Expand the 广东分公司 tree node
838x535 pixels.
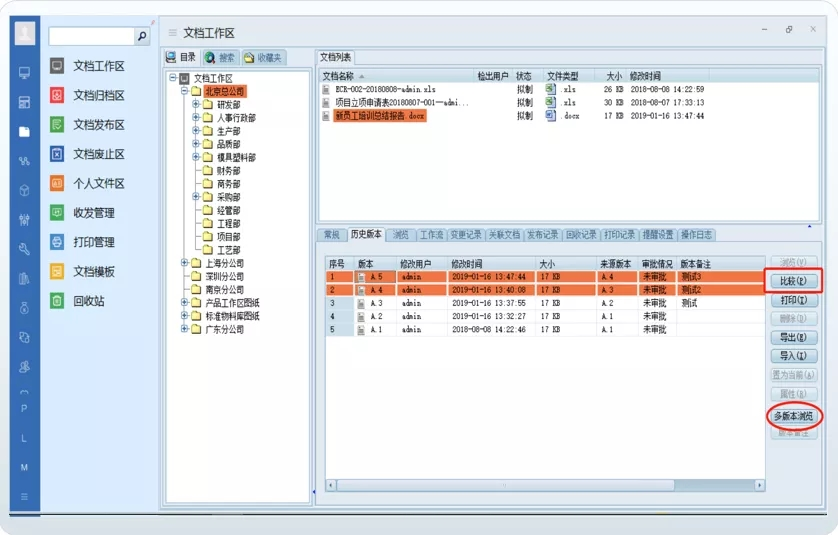tap(184, 329)
